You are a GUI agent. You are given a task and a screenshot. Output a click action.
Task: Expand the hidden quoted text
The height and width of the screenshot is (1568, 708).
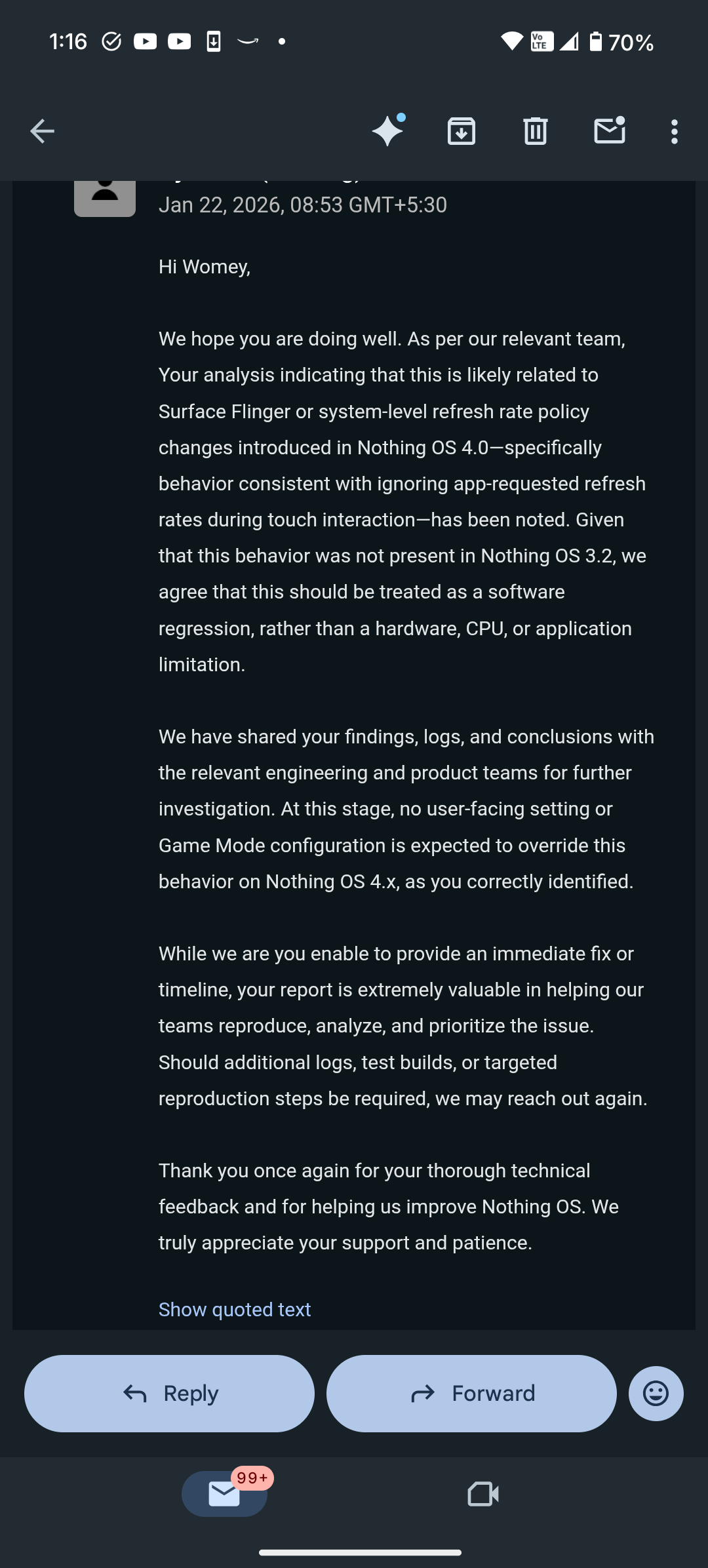pos(235,1309)
